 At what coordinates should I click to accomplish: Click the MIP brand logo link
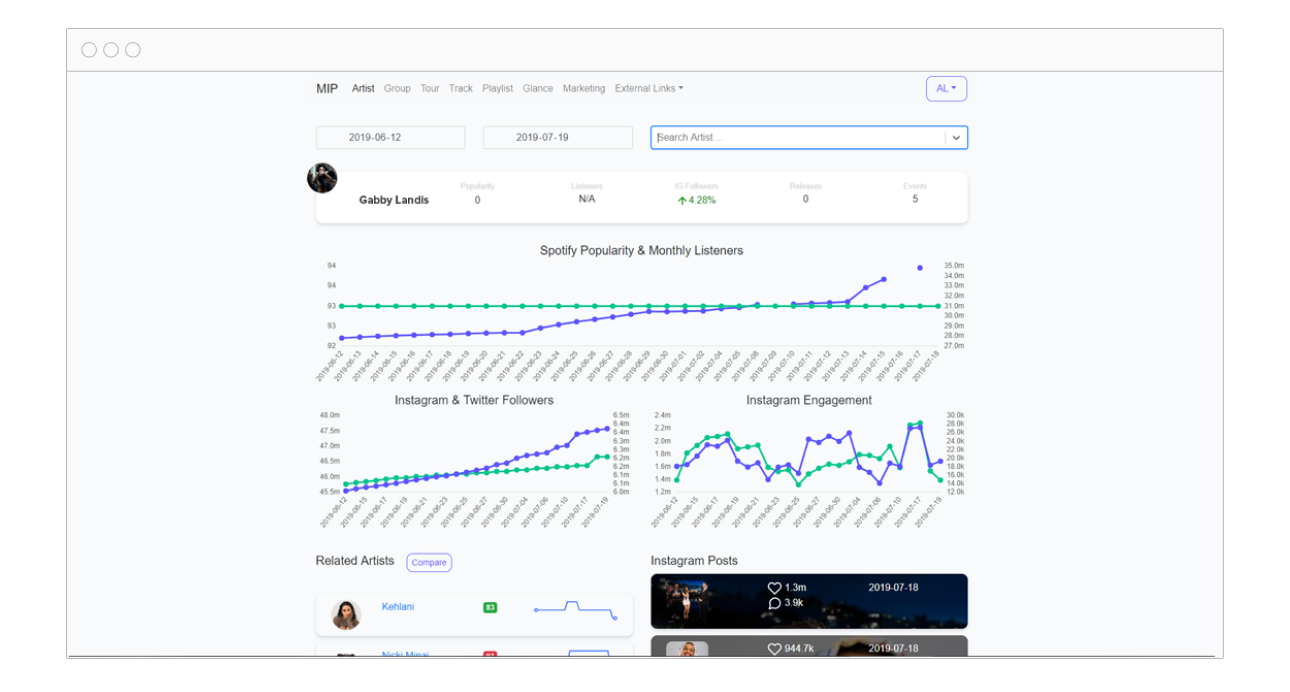point(327,89)
